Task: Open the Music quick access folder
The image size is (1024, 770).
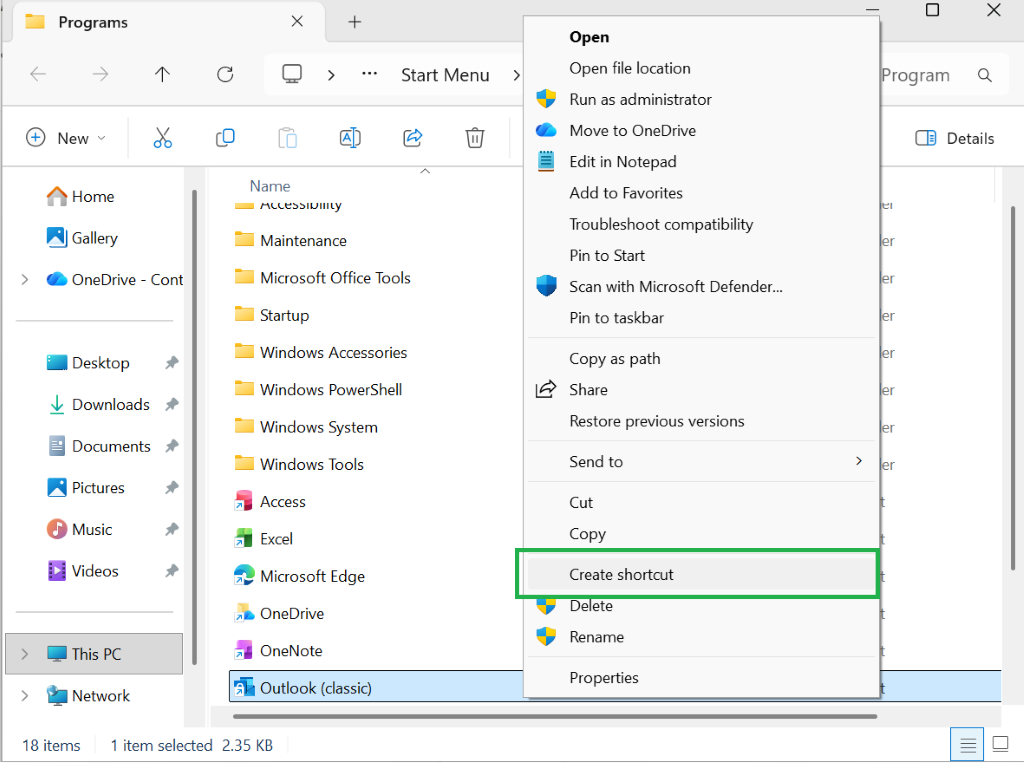Action: [x=80, y=530]
